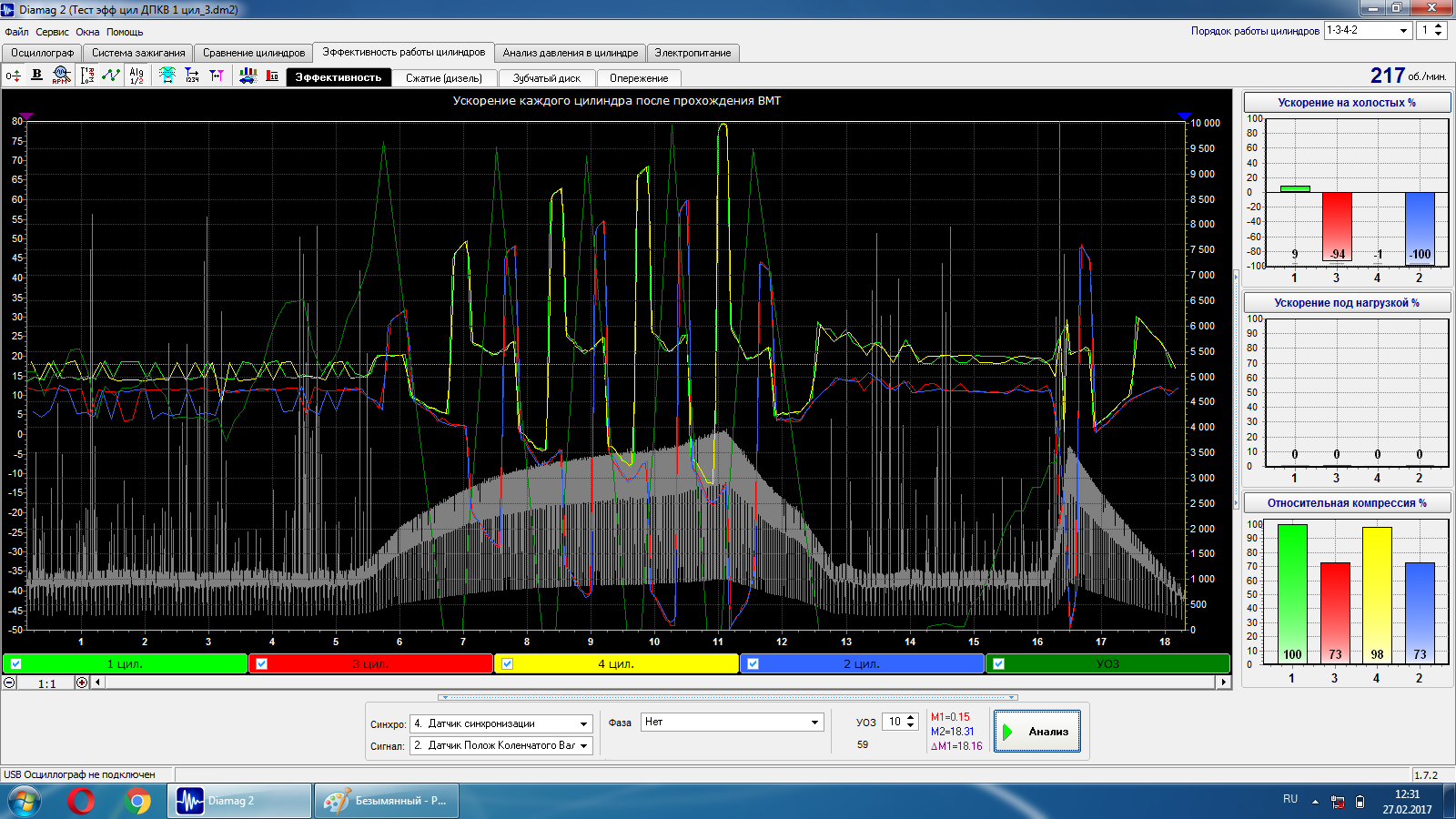The image size is (1456, 819).
Task: Click the two-marker distance icon
Action: (x=217, y=76)
